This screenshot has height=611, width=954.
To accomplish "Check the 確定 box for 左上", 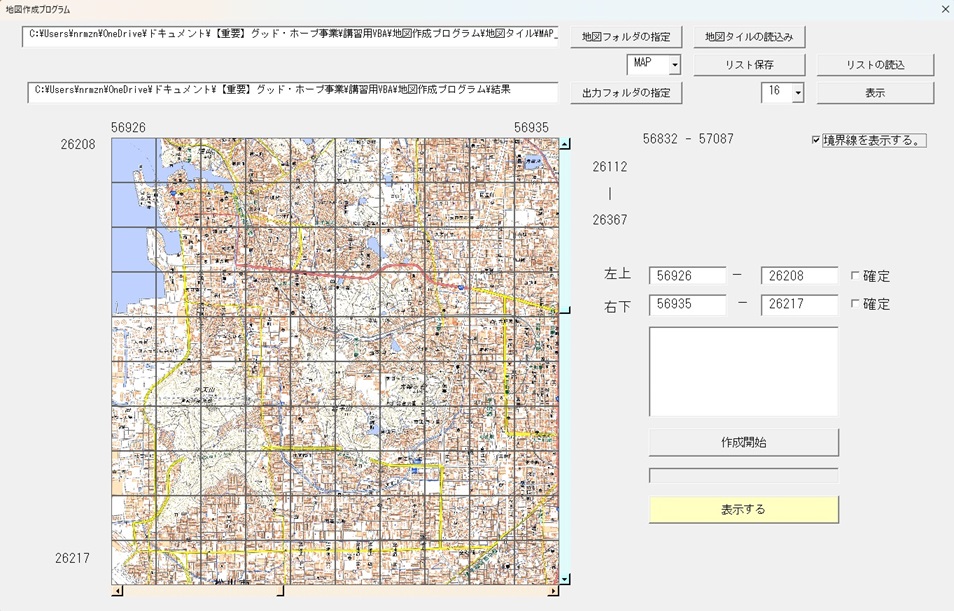I will point(855,276).
